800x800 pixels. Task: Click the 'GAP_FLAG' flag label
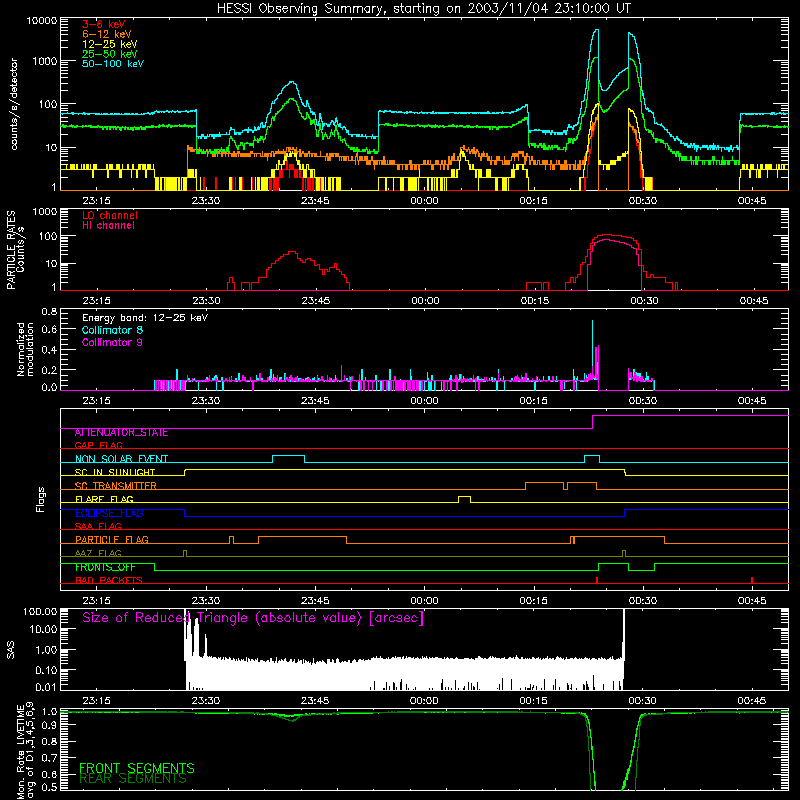98,445
